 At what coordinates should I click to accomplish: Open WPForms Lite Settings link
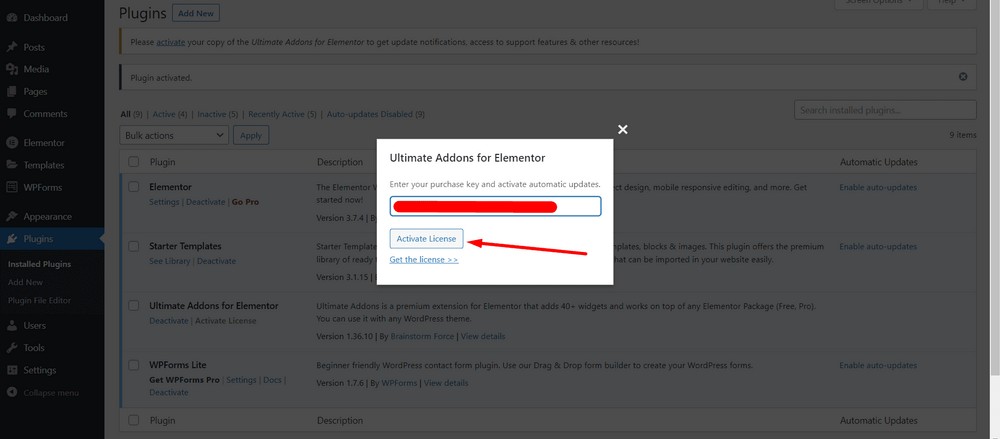(x=241, y=380)
